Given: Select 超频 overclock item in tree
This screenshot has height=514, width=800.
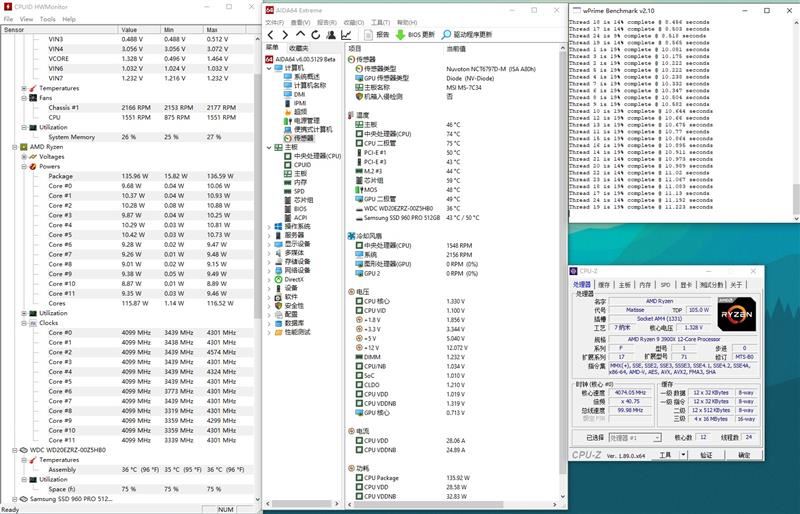Looking at the screenshot, I should point(295,112).
